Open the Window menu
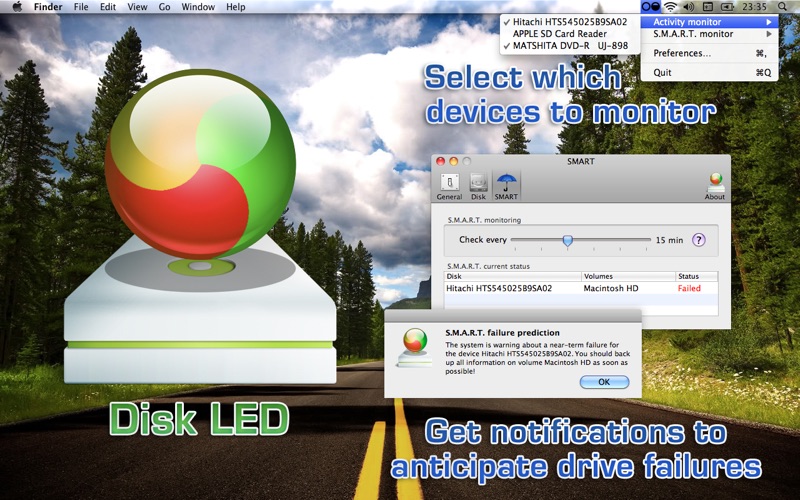Viewport: 800px width, 500px height. tap(198, 7)
